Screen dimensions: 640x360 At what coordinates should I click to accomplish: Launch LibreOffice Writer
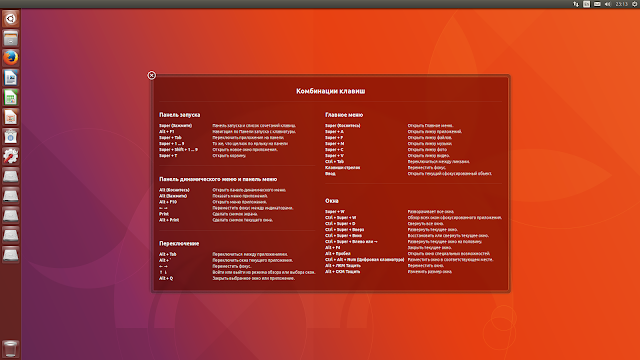(x=11, y=78)
